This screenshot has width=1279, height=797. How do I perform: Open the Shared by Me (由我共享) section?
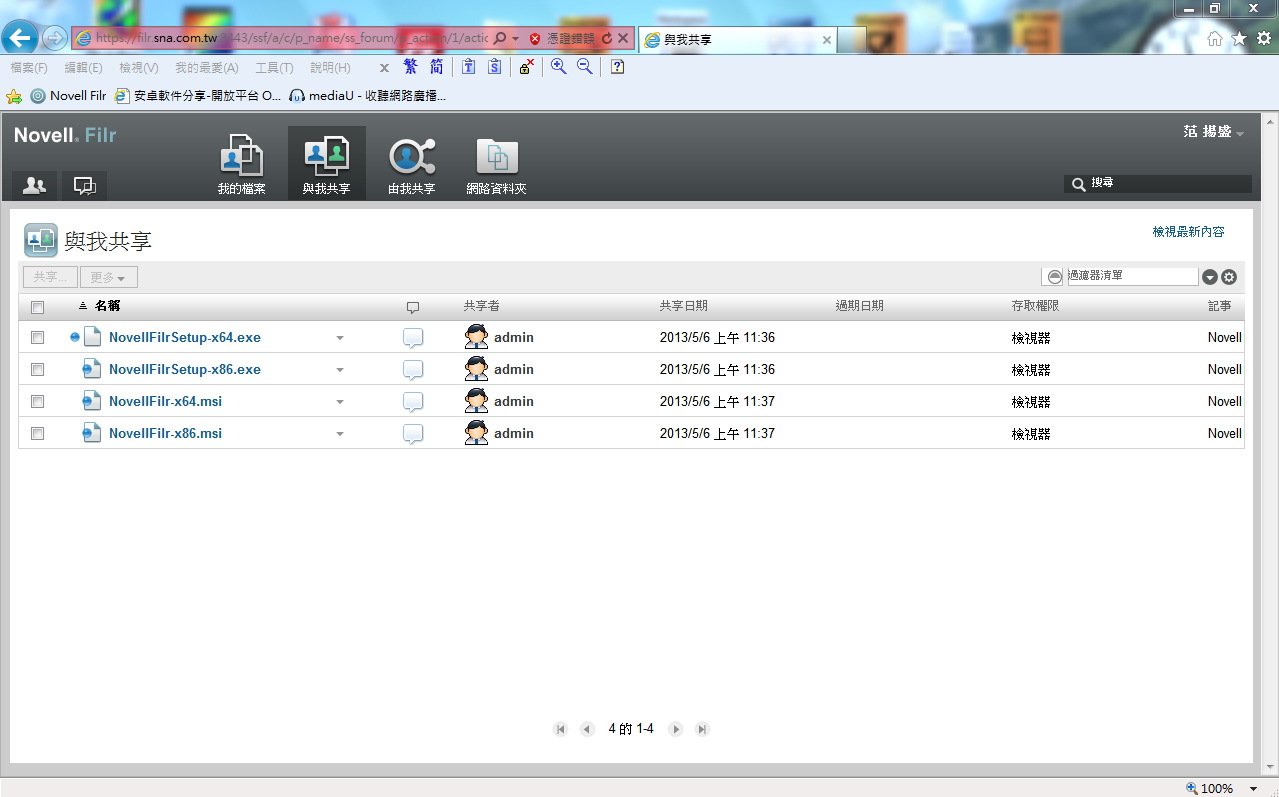pyautogui.click(x=411, y=164)
